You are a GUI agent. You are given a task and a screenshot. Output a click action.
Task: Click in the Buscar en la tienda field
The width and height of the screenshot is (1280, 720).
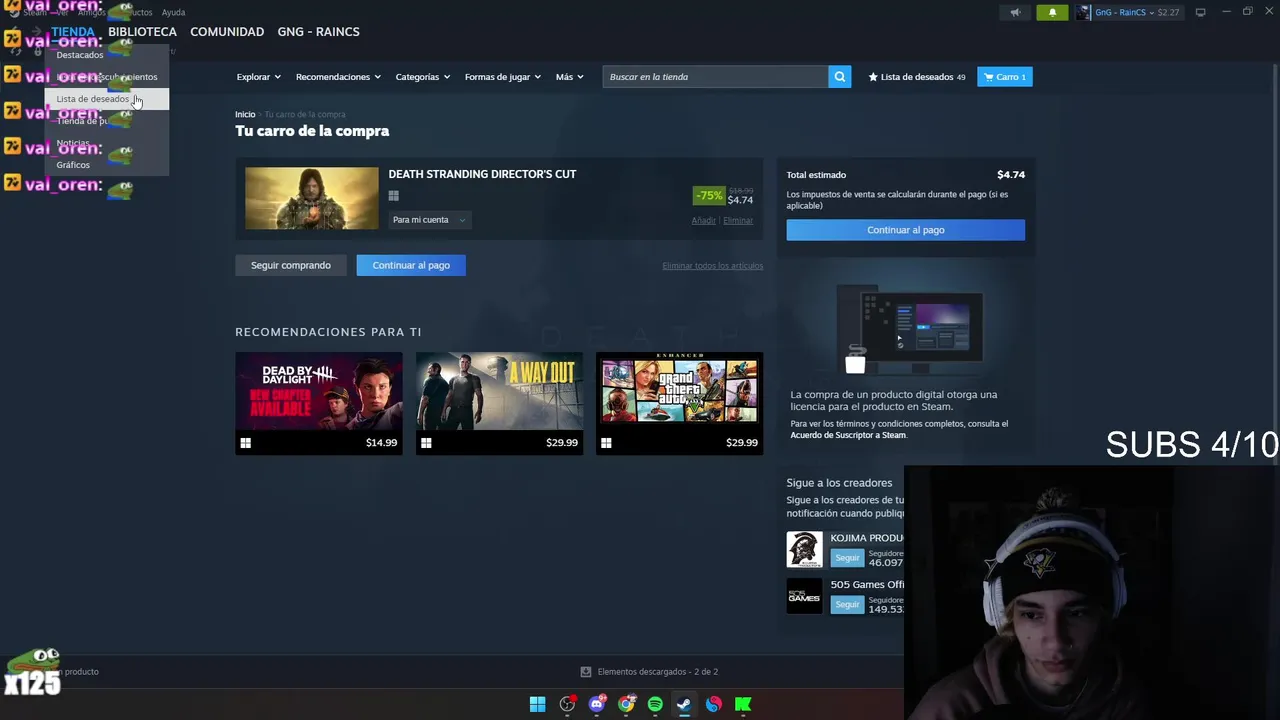click(x=716, y=77)
